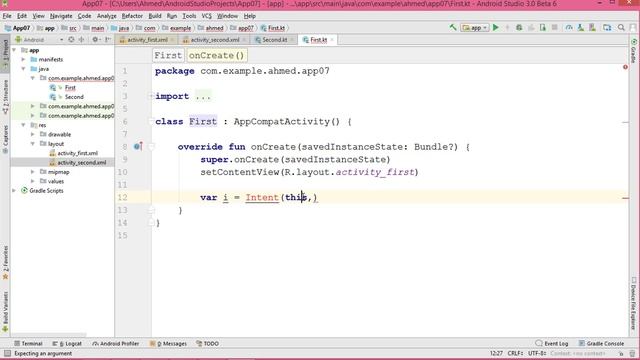
Task: Run the app with green play button
Action: (x=496, y=28)
